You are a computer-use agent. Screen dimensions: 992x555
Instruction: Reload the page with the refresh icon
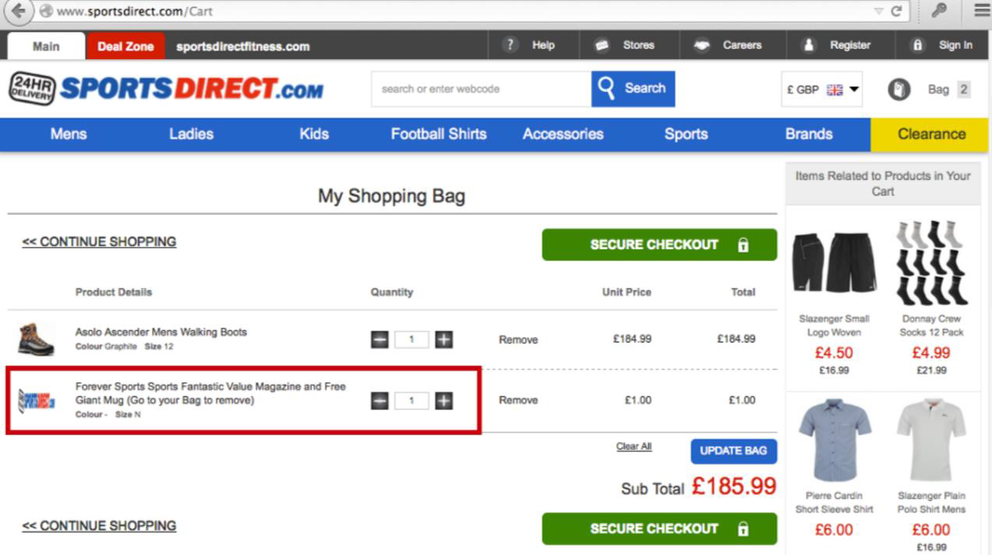coord(896,11)
